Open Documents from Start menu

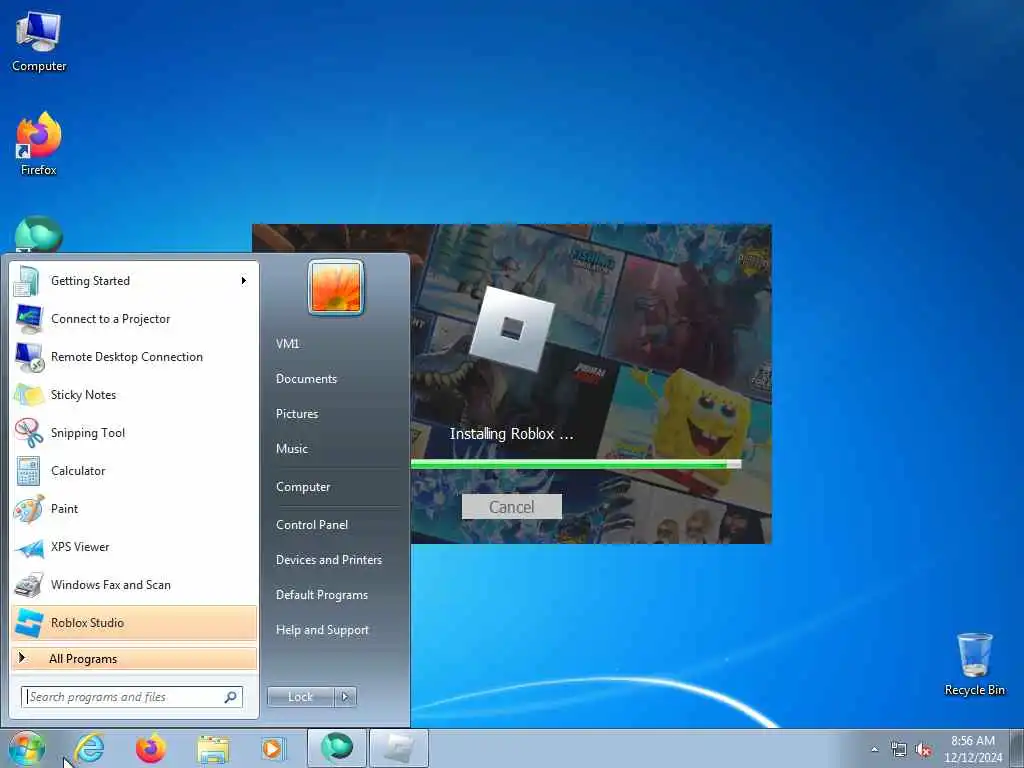[x=306, y=379]
